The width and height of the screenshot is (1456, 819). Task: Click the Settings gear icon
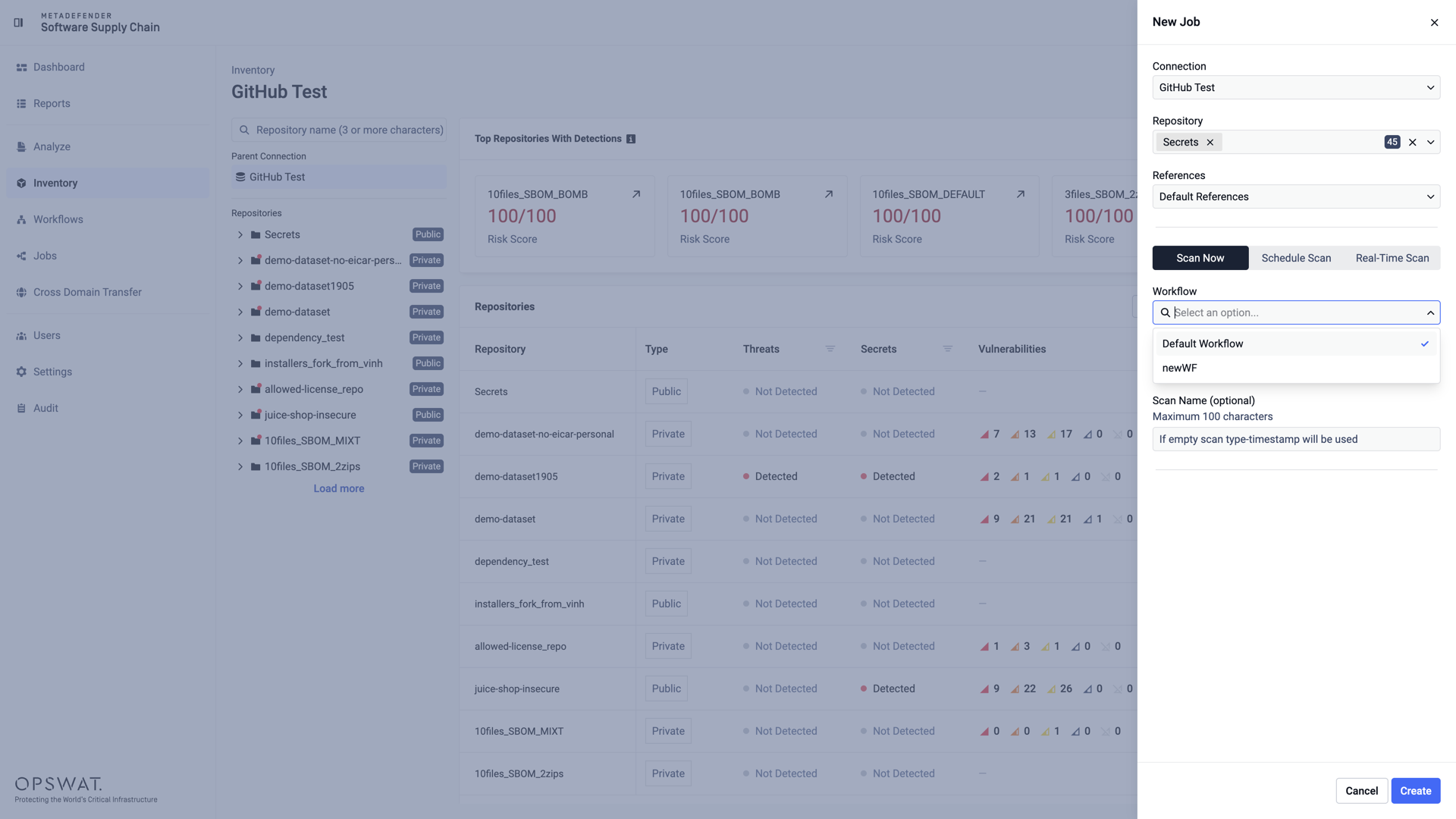[21, 372]
